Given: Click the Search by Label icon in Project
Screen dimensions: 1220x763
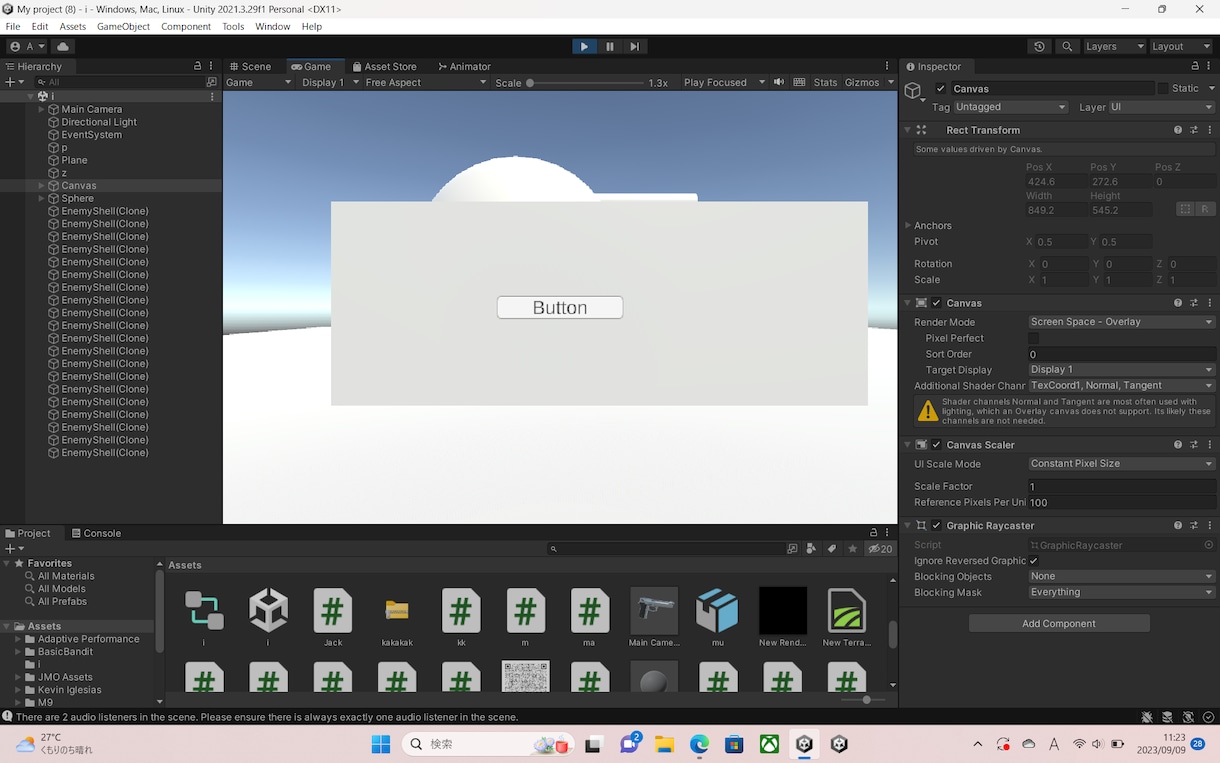Looking at the screenshot, I should [832, 549].
